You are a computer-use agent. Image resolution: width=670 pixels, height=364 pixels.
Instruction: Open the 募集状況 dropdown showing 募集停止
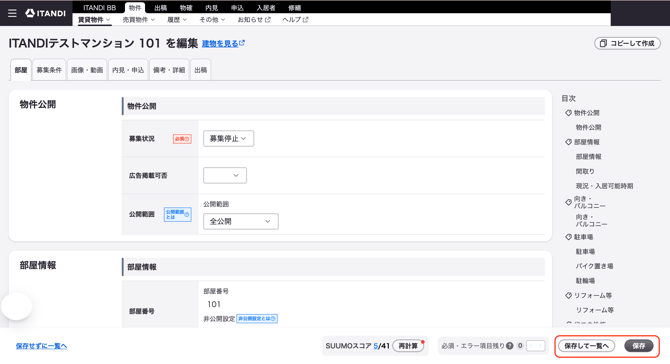click(228, 138)
